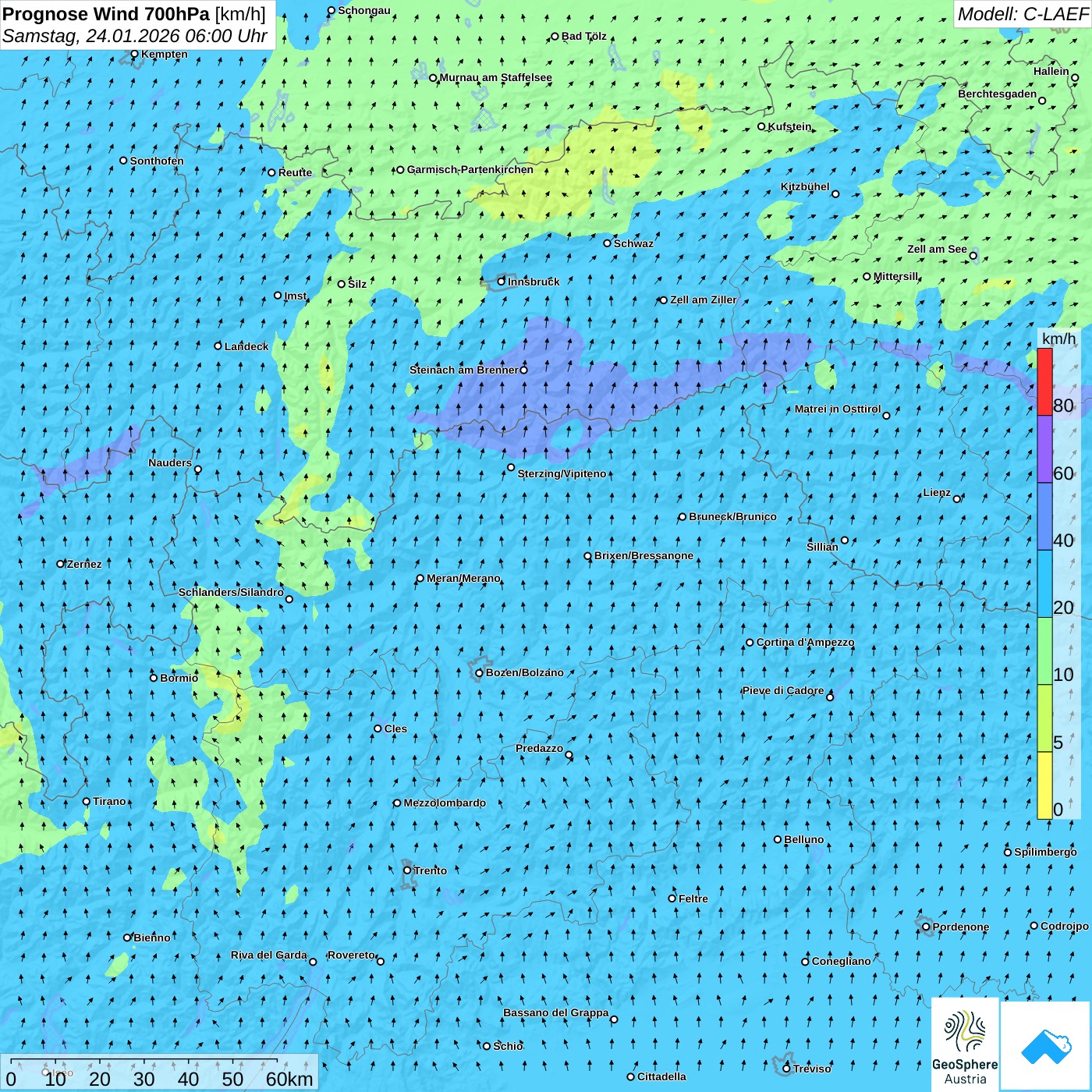The width and height of the screenshot is (1092, 1092).
Task: Select the Bozen/Bolzano city label
Action: 524,672
